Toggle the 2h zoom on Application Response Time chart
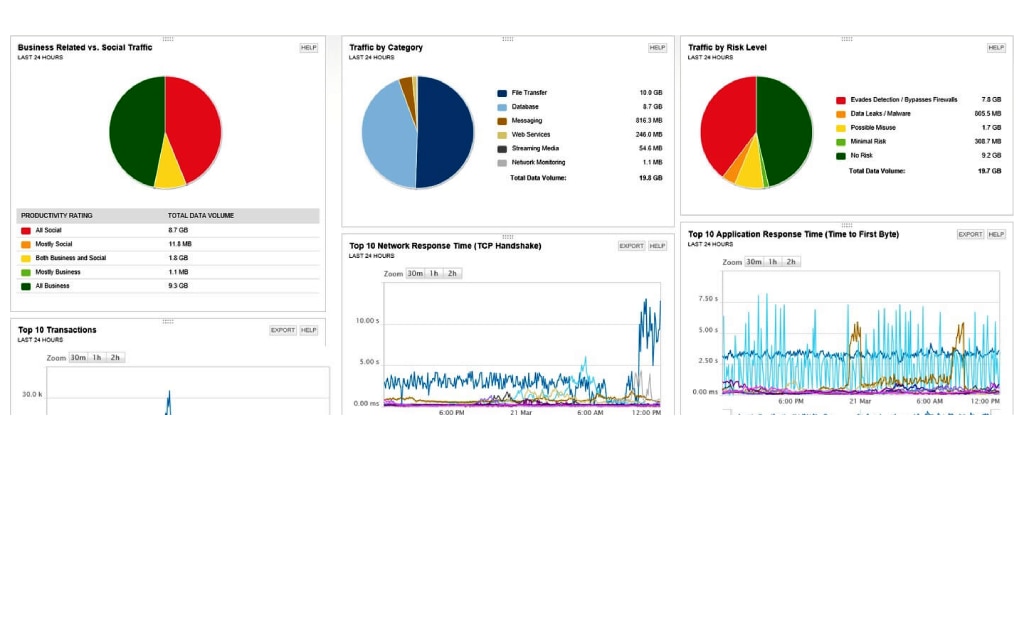 tap(790, 261)
